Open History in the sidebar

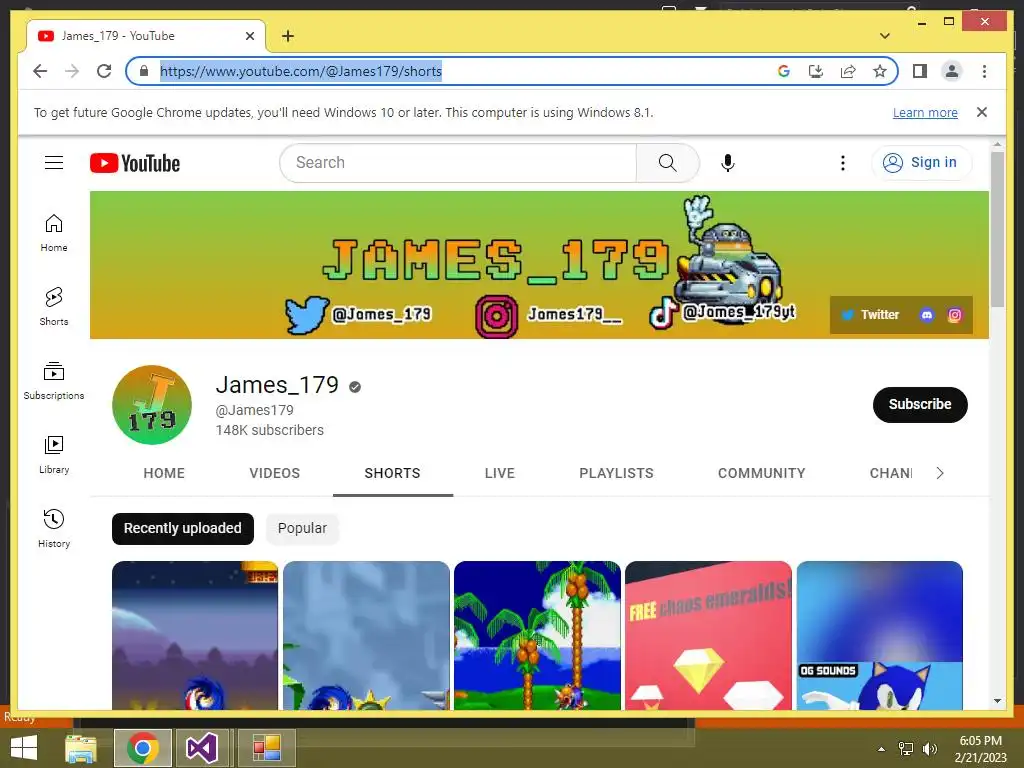click(x=54, y=528)
